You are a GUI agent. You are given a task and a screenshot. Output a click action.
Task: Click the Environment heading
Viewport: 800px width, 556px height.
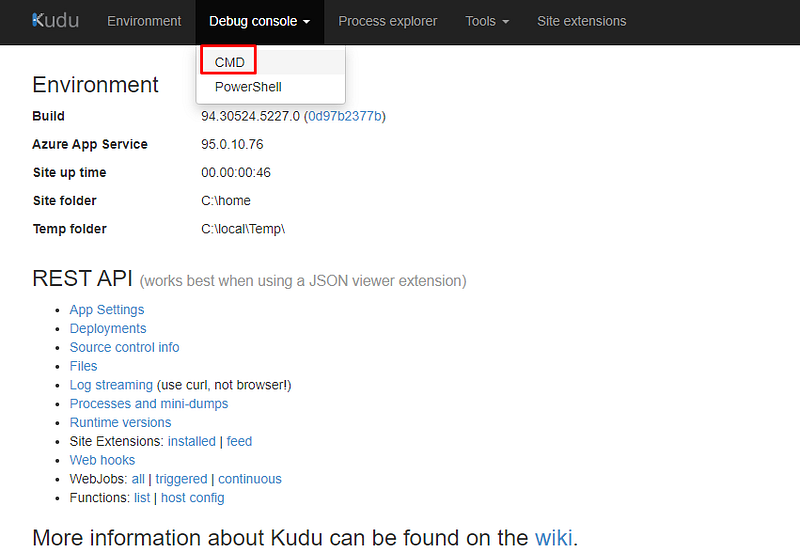(x=95, y=85)
